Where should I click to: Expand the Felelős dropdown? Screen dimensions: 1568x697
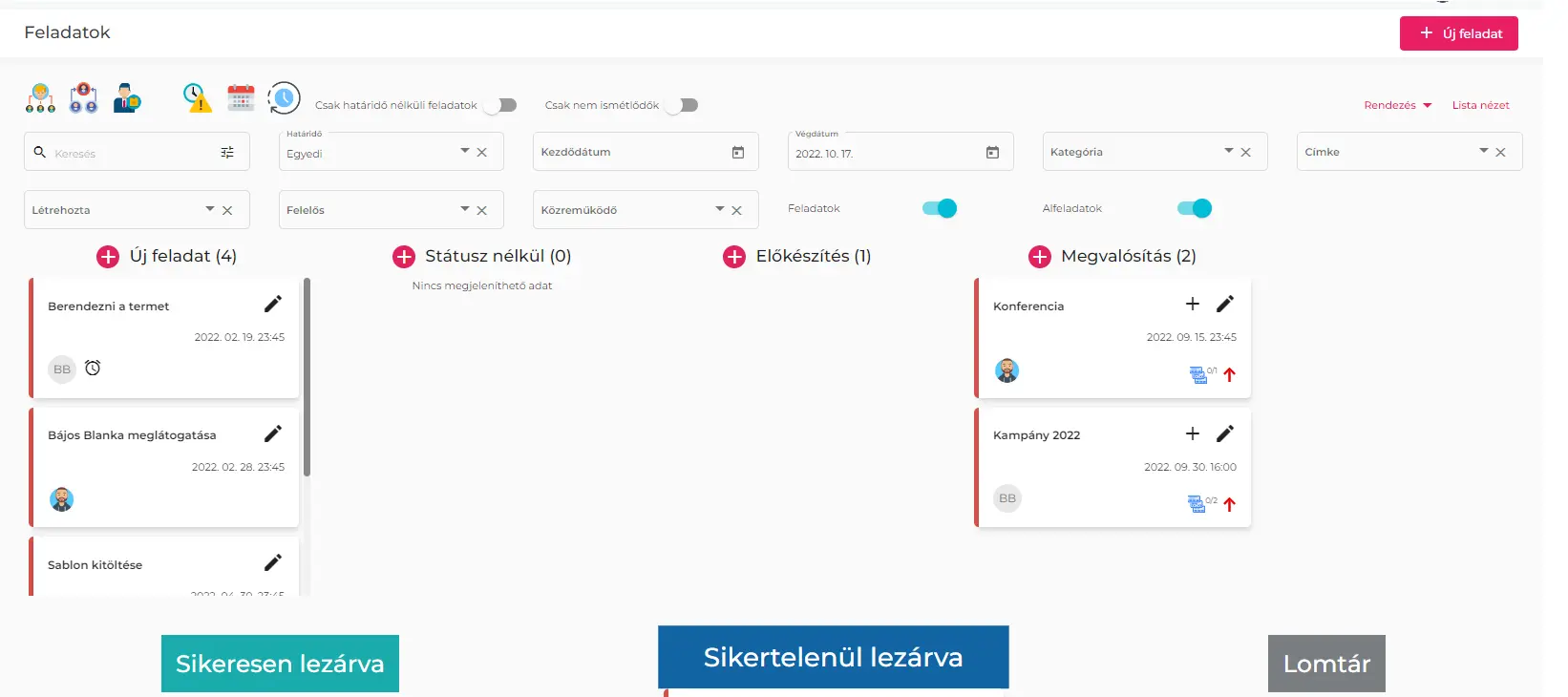465,209
